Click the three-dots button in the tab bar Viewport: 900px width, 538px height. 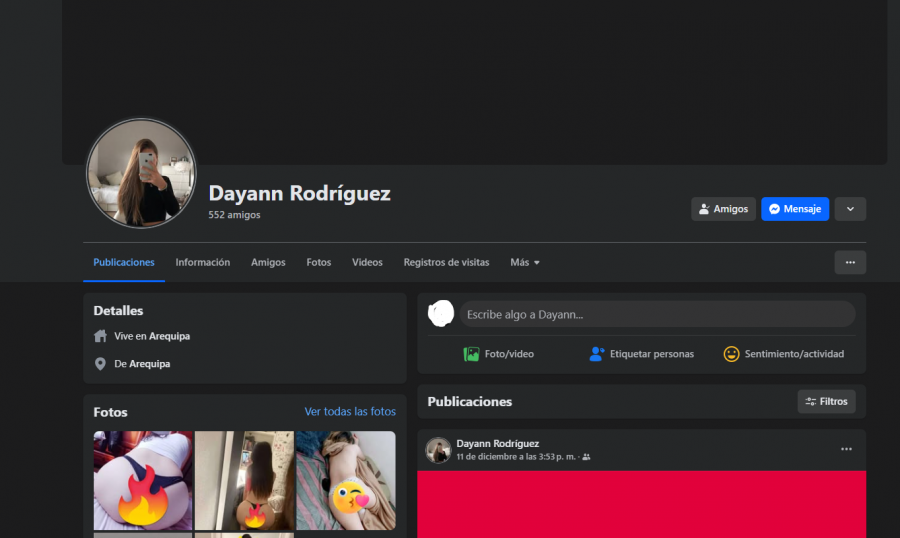(x=850, y=262)
